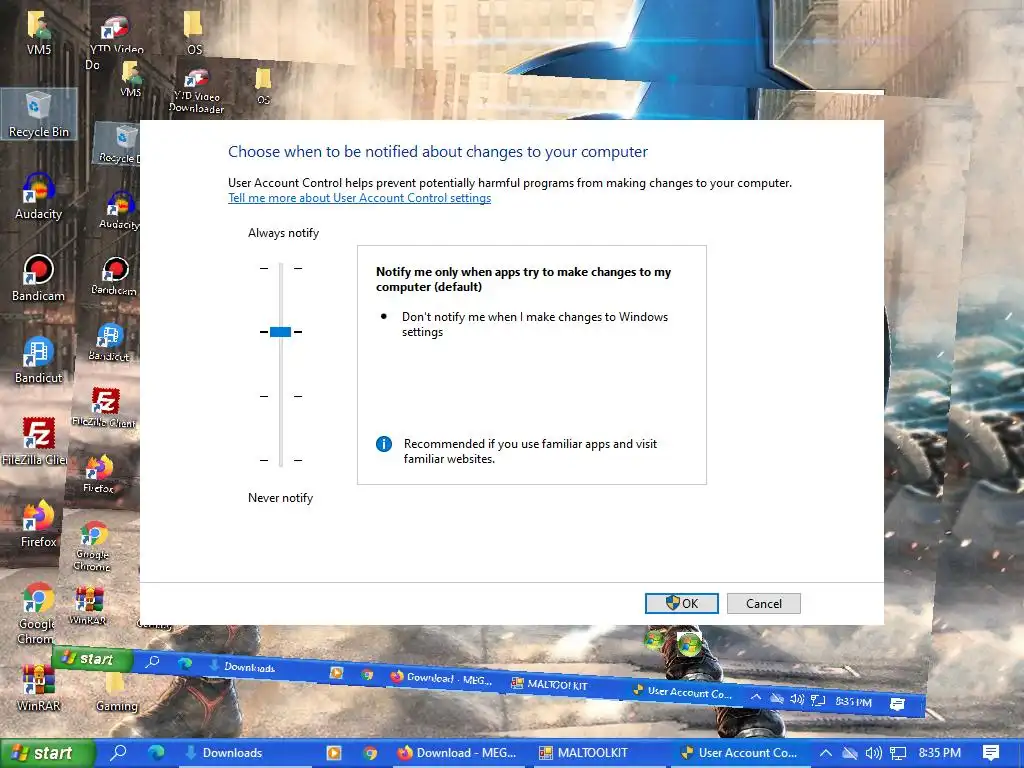Image resolution: width=1024 pixels, height=768 pixels.
Task: Open the Firefox shortcut in the leftmost column
Action: coord(38,524)
